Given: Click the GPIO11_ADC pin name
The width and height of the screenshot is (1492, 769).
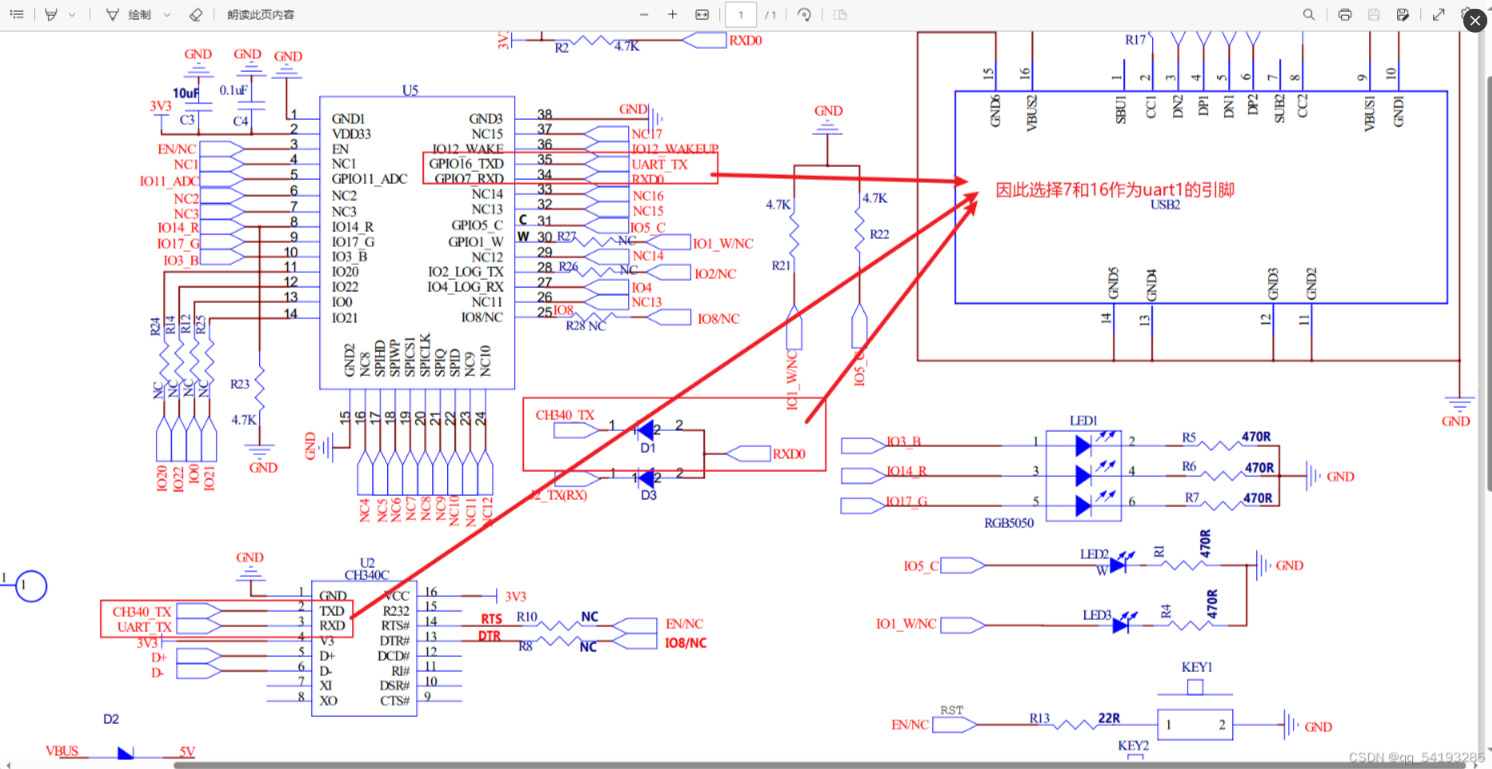Looking at the screenshot, I should click(370, 178).
